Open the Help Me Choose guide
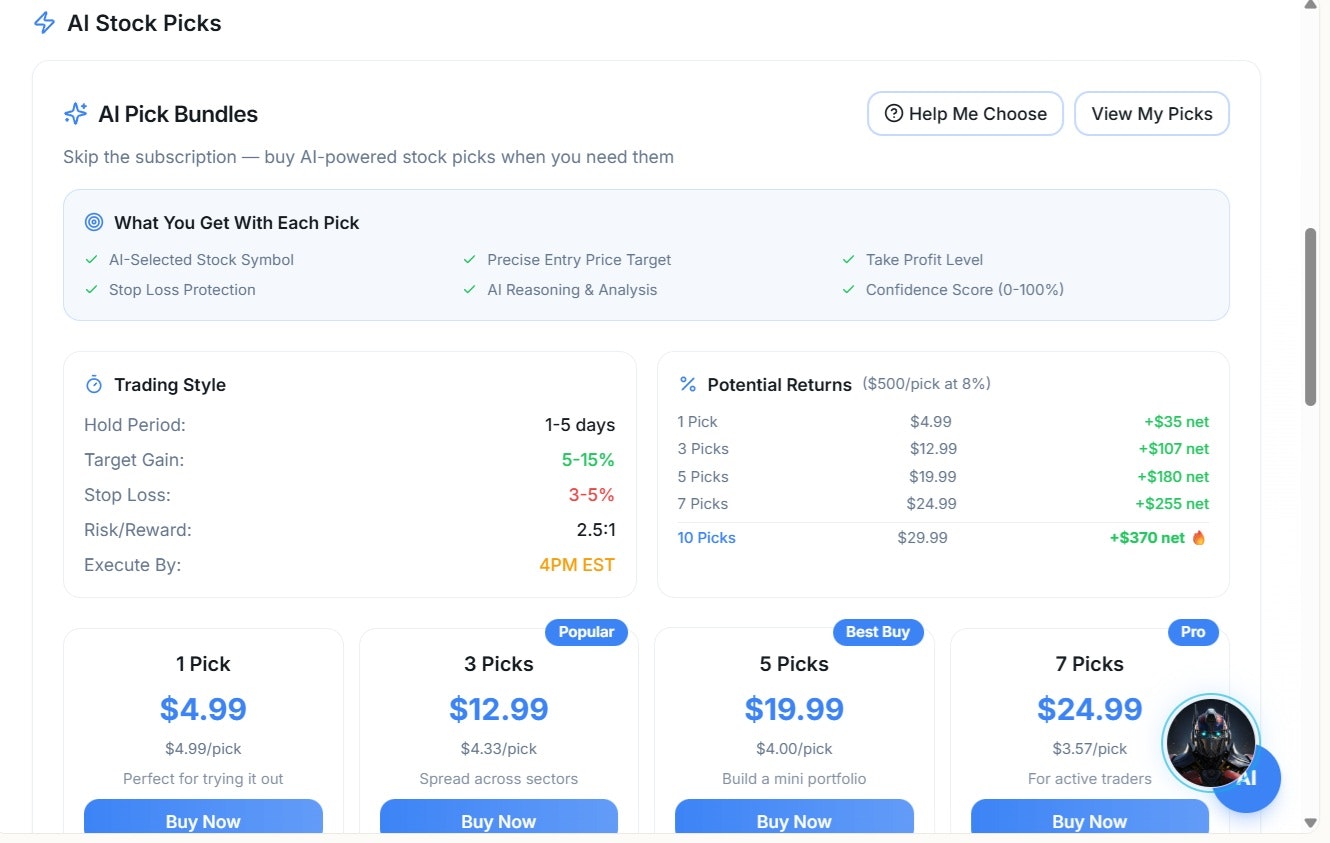Viewport: 1330px width, 843px height. pyautogui.click(x=965, y=114)
